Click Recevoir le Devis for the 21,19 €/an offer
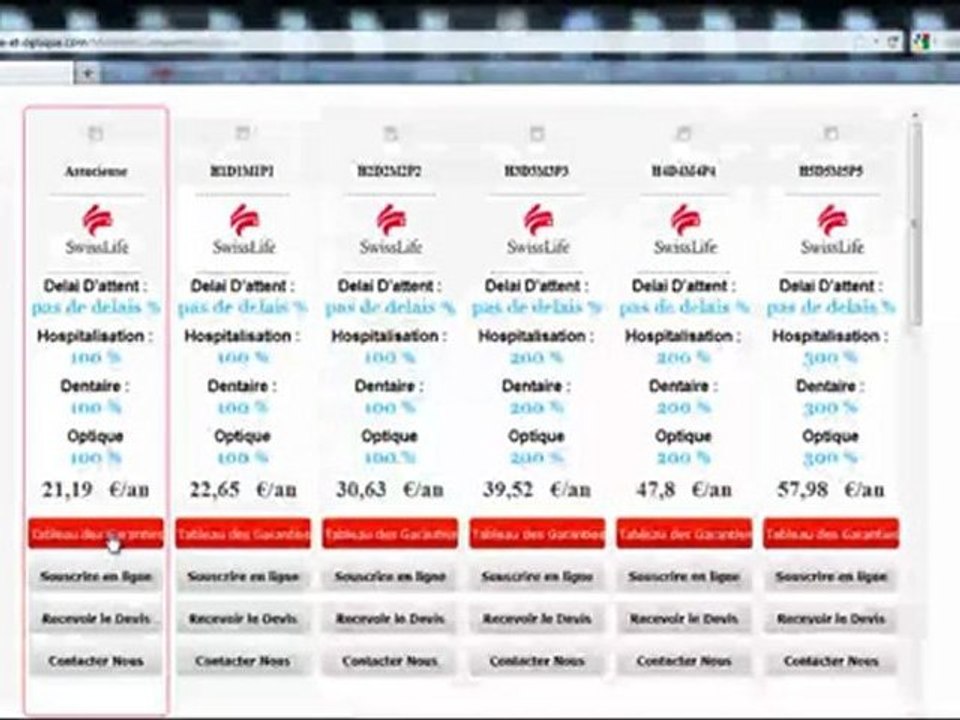 coord(96,619)
